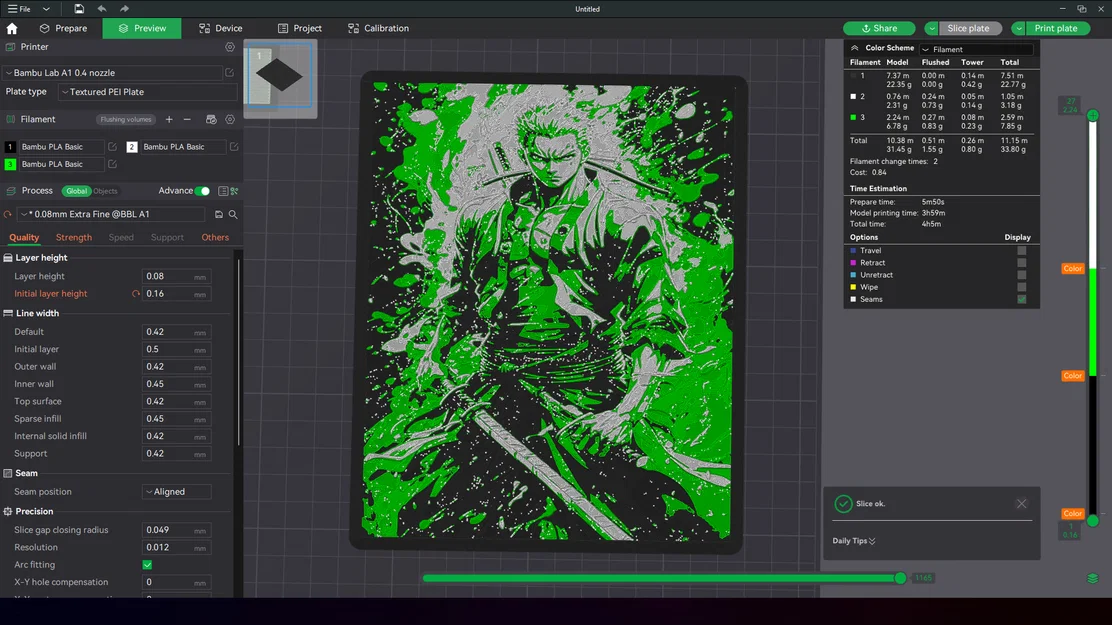Toggle the Advance mode switch

(201, 190)
